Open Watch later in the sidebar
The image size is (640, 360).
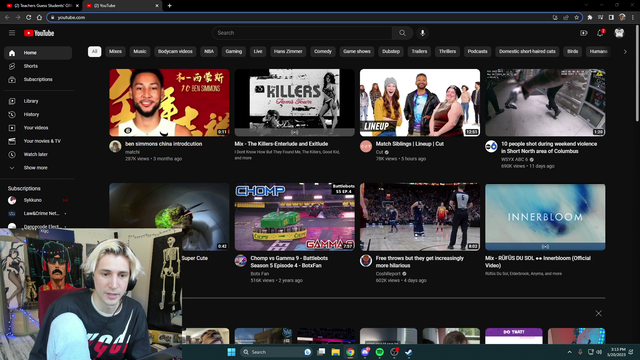click(x=38, y=155)
